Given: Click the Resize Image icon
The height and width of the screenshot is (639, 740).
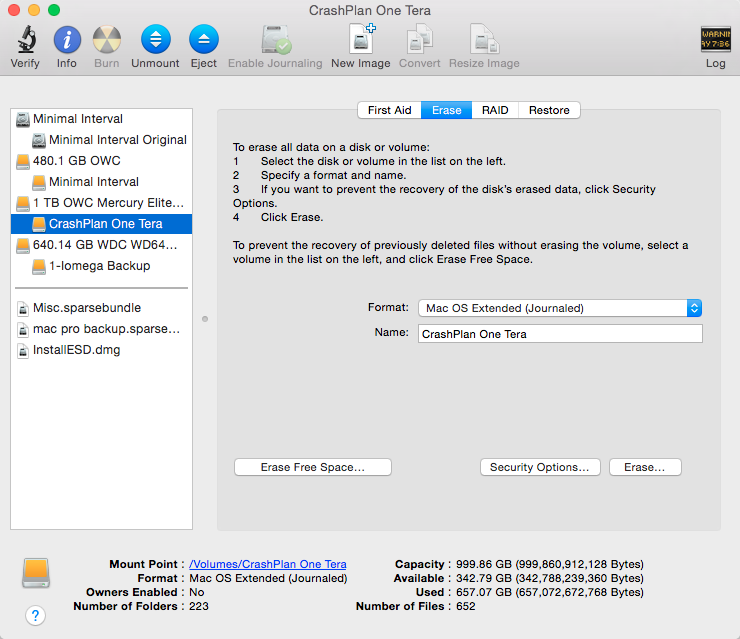Looking at the screenshot, I should 484,39.
